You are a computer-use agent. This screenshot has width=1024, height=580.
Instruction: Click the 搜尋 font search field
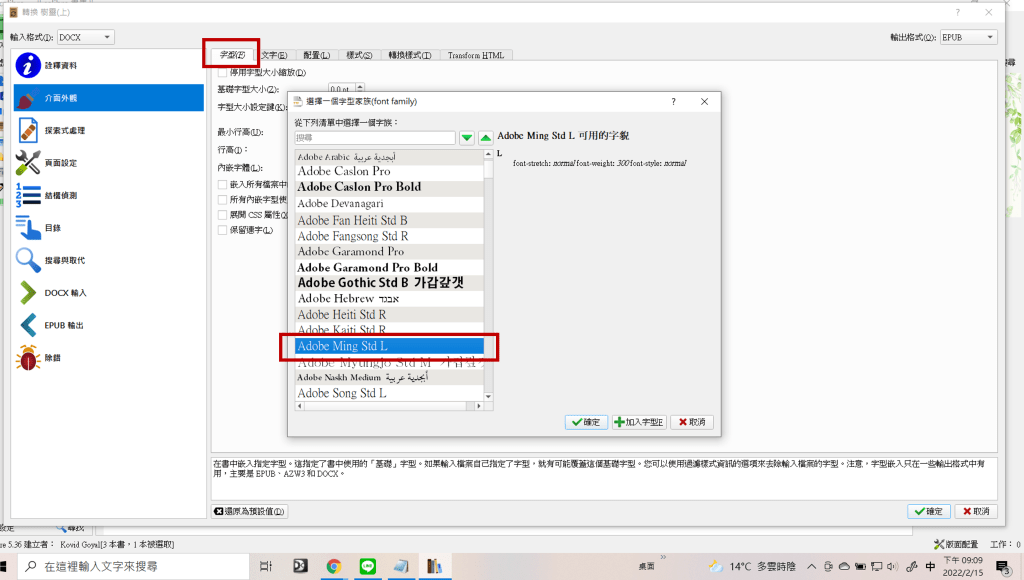click(x=374, y=138)
